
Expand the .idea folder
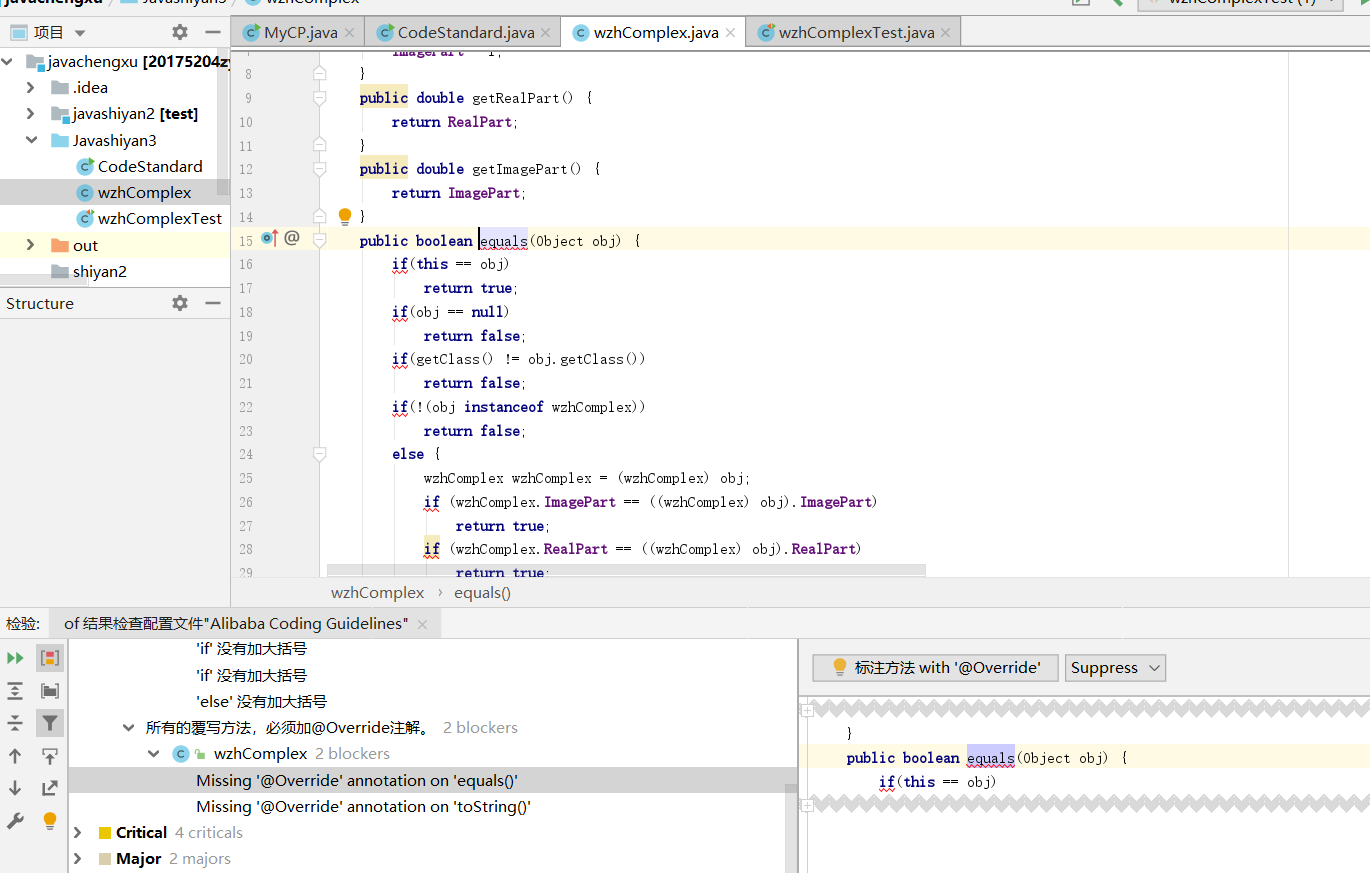pos(30,88)
